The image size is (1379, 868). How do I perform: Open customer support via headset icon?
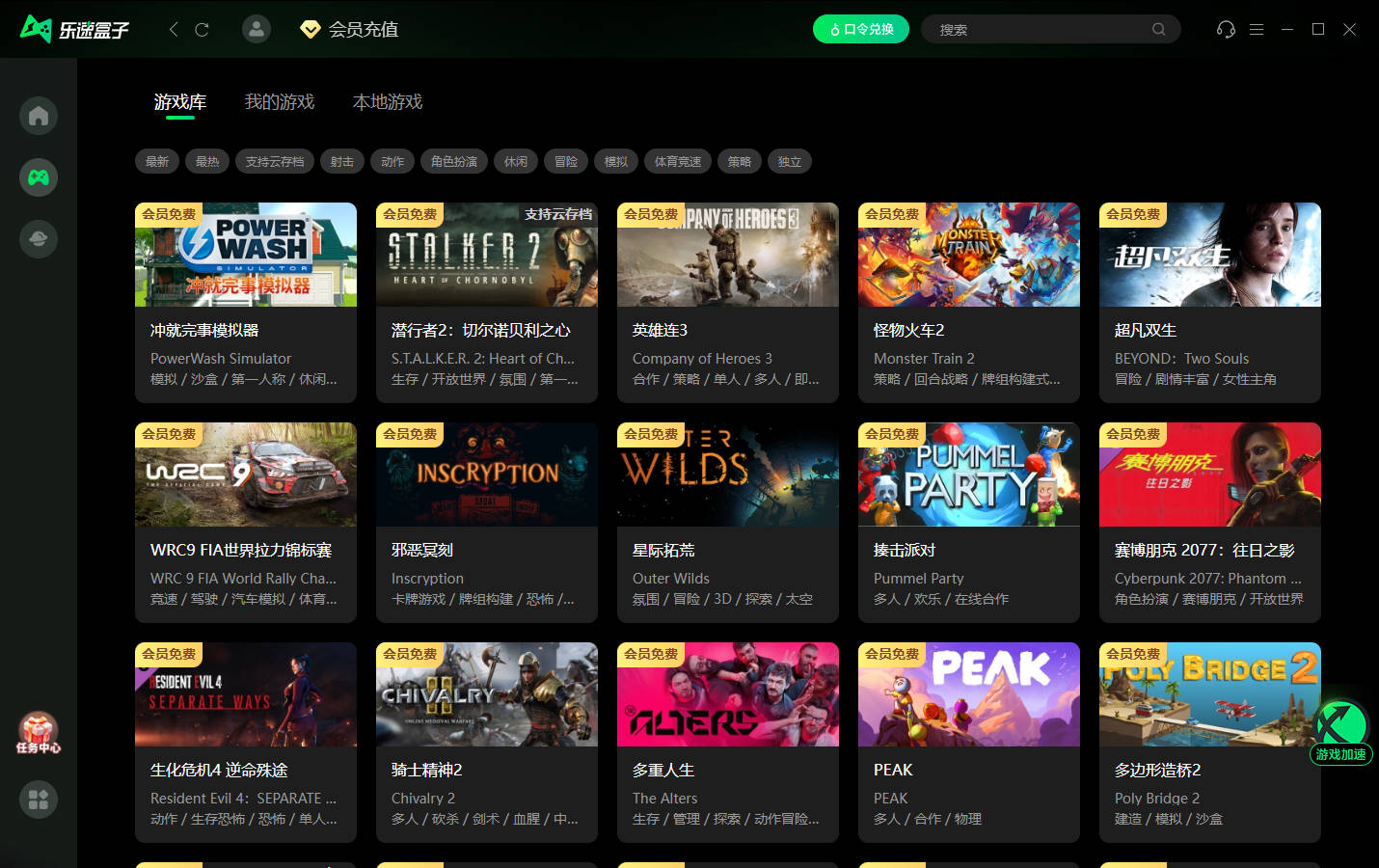[x=1226, y=29]
